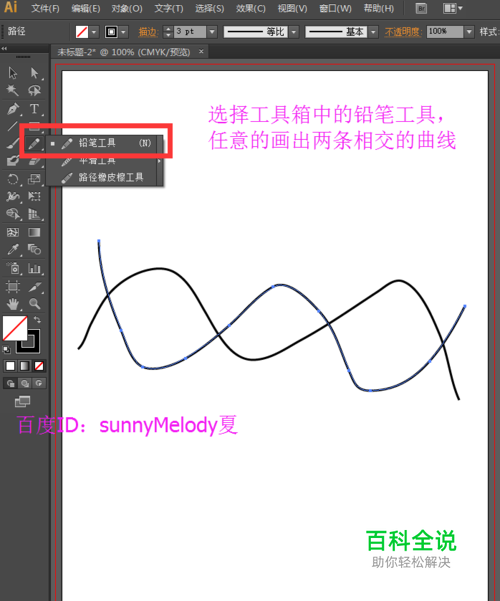Screen dimensions: 500x601
Task: Select the Shape Builder tool
Action: point(13,214)
